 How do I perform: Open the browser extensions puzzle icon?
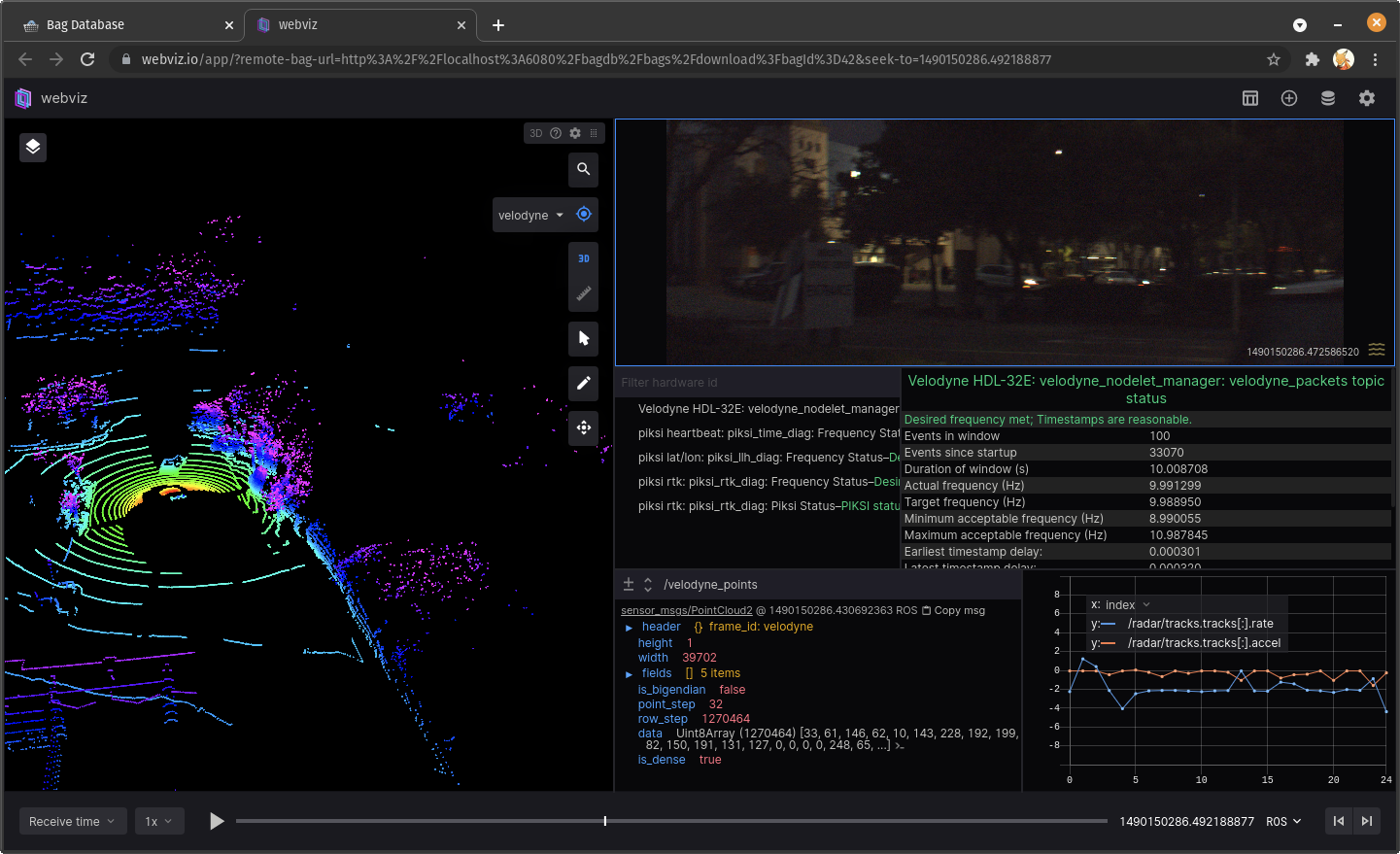coord(1313,59)
